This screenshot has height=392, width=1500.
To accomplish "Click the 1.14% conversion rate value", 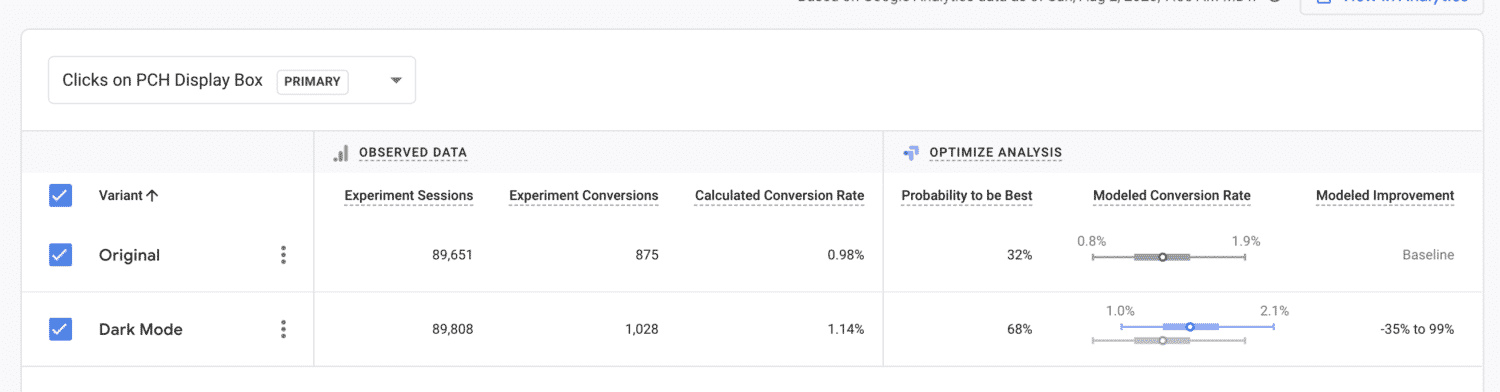I will click(x=846, y=329).
